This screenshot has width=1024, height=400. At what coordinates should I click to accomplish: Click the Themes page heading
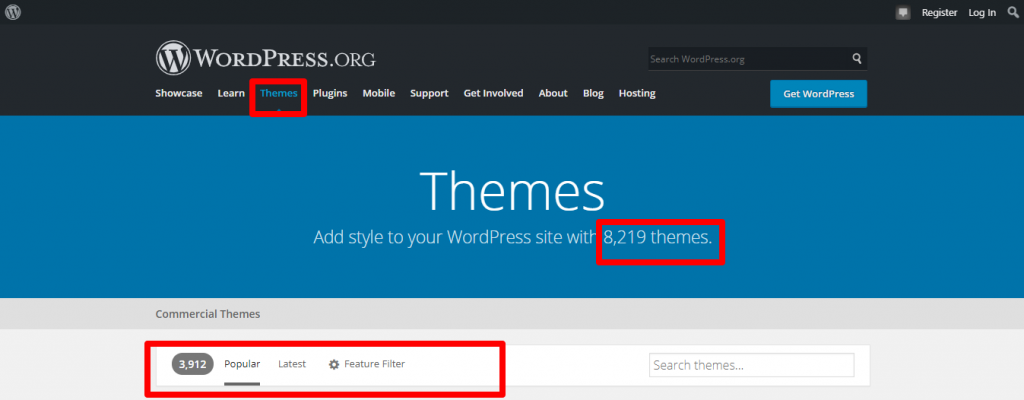click(x=512, y=190)
